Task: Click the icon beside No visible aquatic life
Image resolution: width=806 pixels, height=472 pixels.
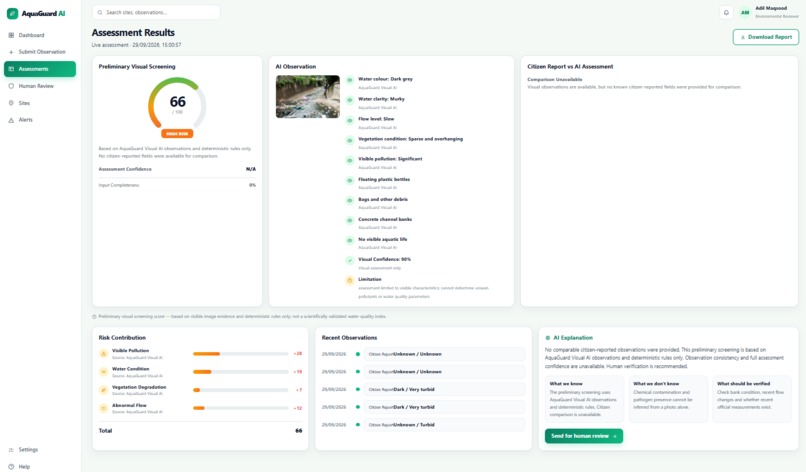Action: [x=350, y=240]
